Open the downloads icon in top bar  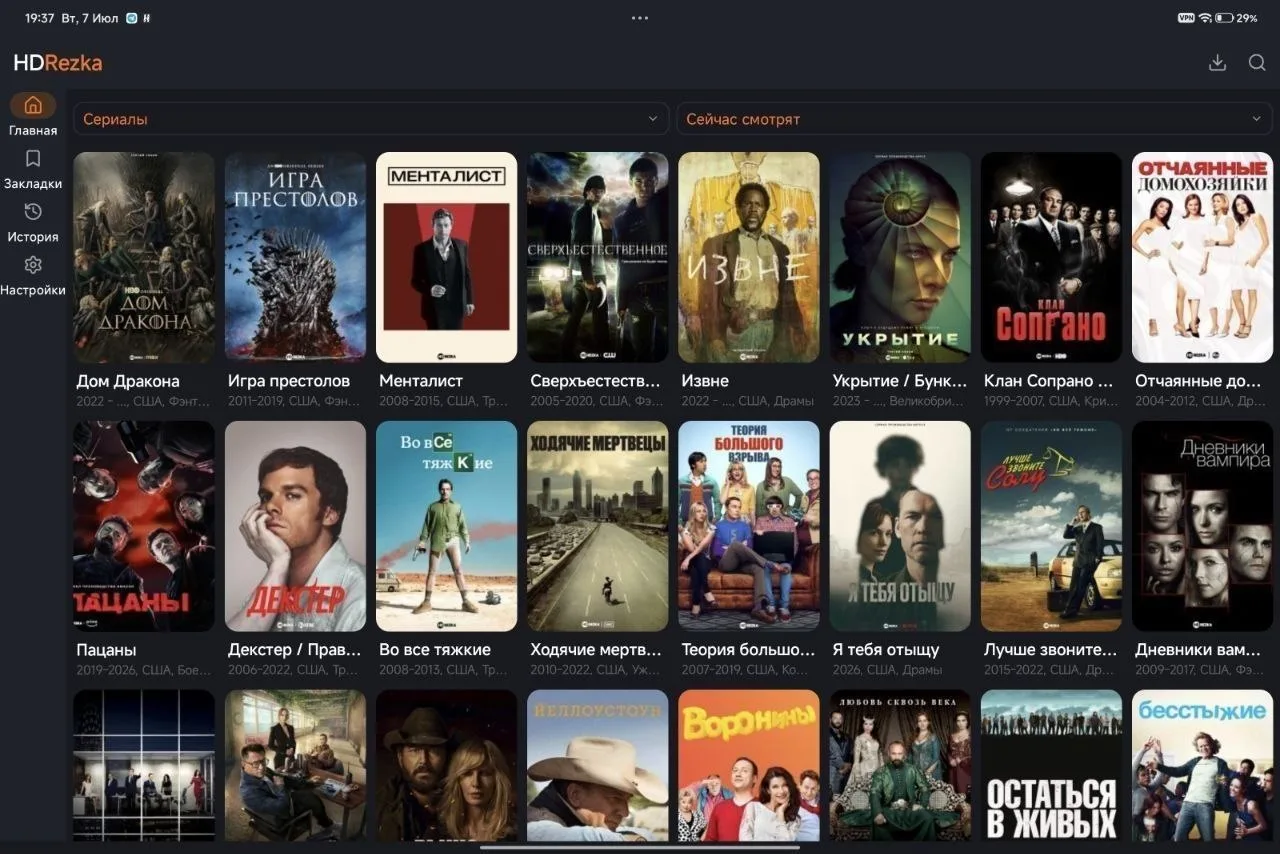[1217, 62]
